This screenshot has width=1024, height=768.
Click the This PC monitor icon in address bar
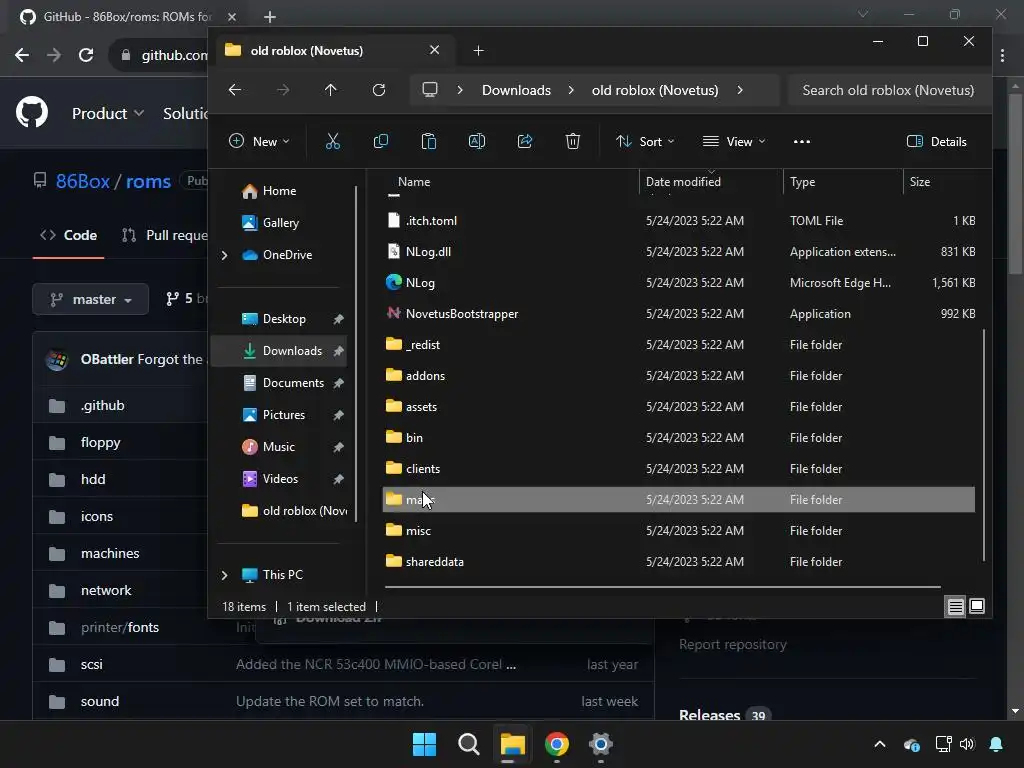tap(430, 90)
